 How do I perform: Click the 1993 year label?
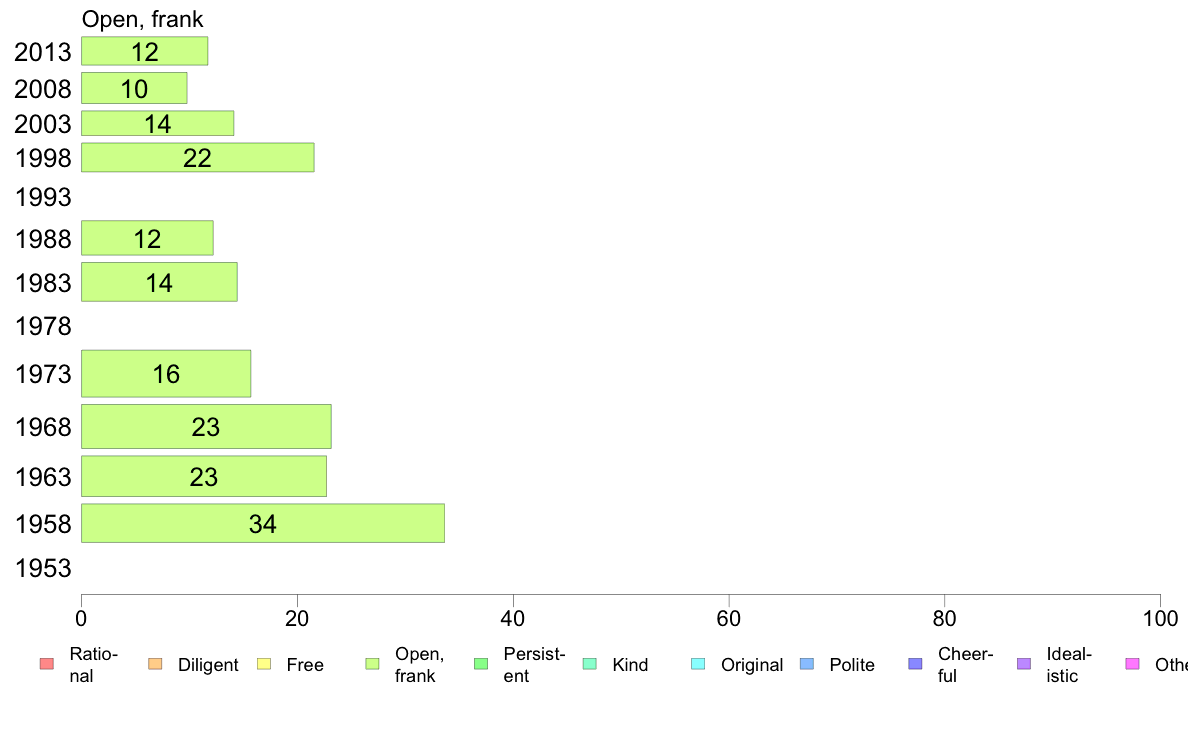coord(43,197)
